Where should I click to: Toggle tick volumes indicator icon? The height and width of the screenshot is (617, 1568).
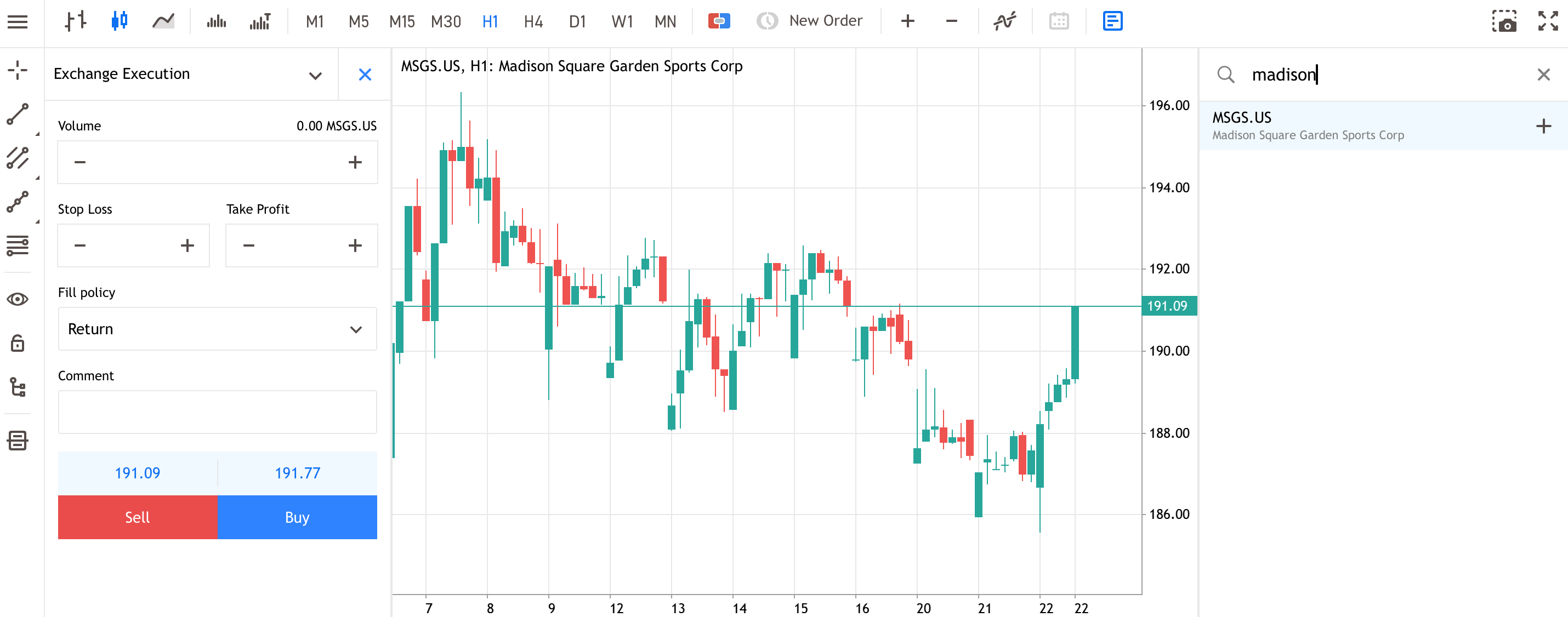(x=216, y=21)
